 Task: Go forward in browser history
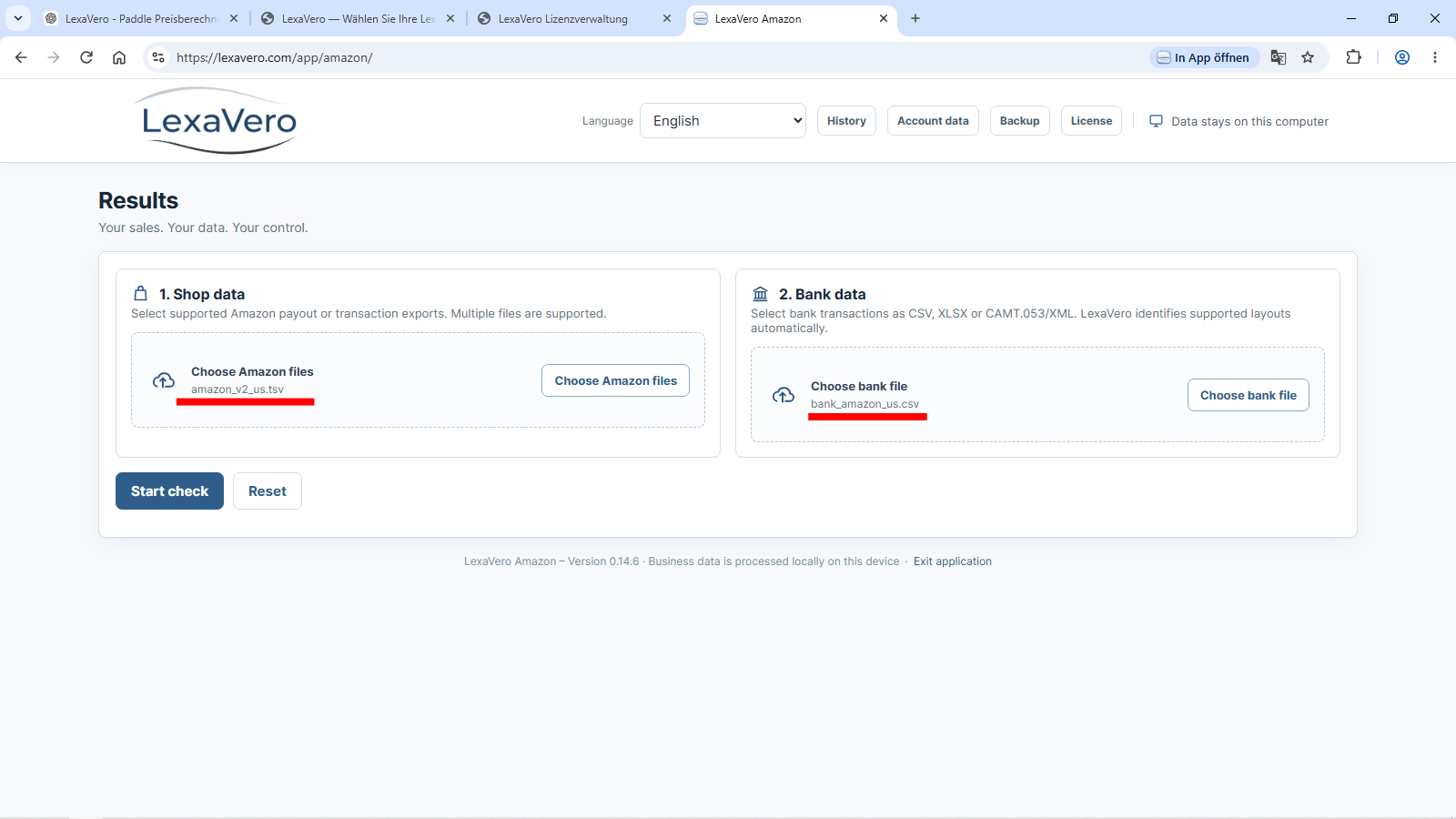(54, 57)
